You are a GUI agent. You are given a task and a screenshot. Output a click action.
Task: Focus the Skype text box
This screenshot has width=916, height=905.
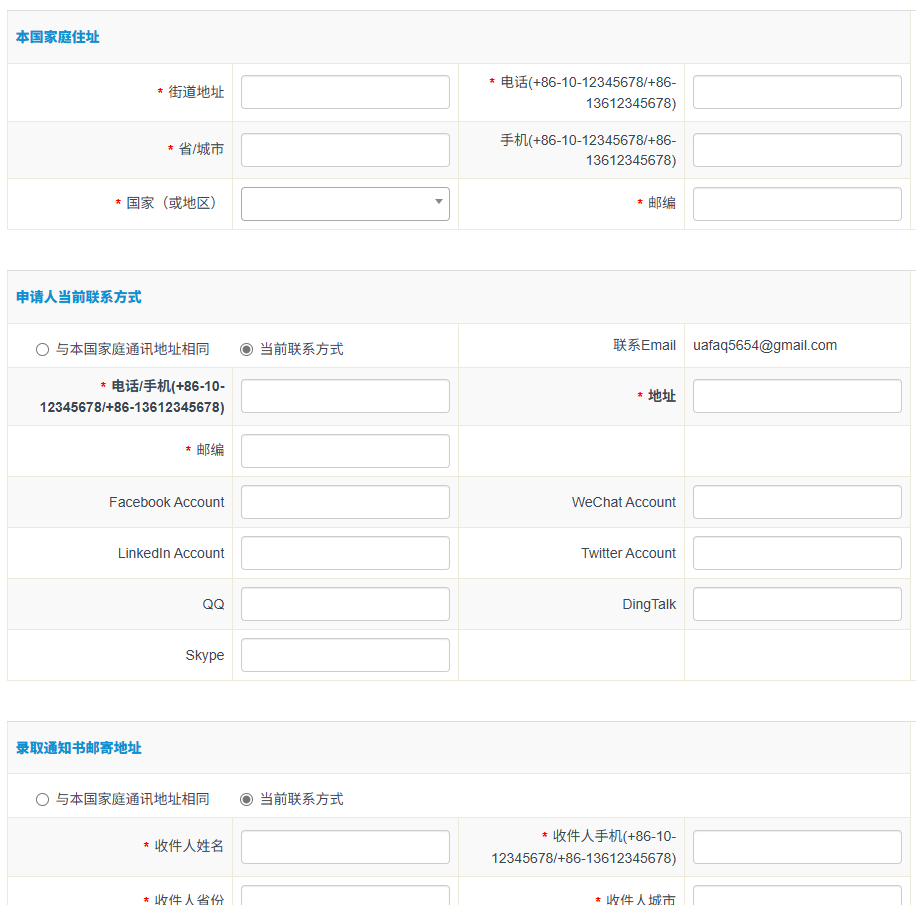(x=345, y=655)
